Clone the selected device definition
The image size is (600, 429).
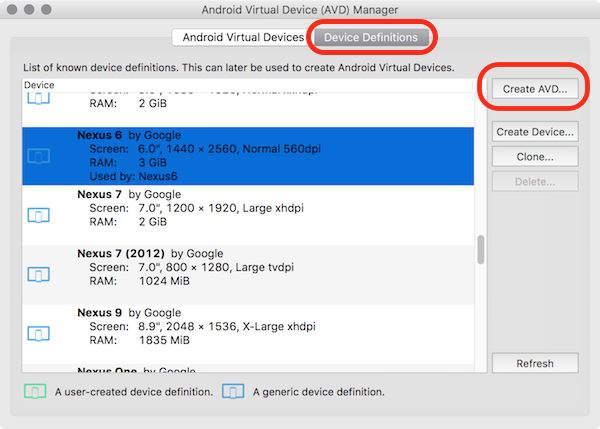(535, 157)
